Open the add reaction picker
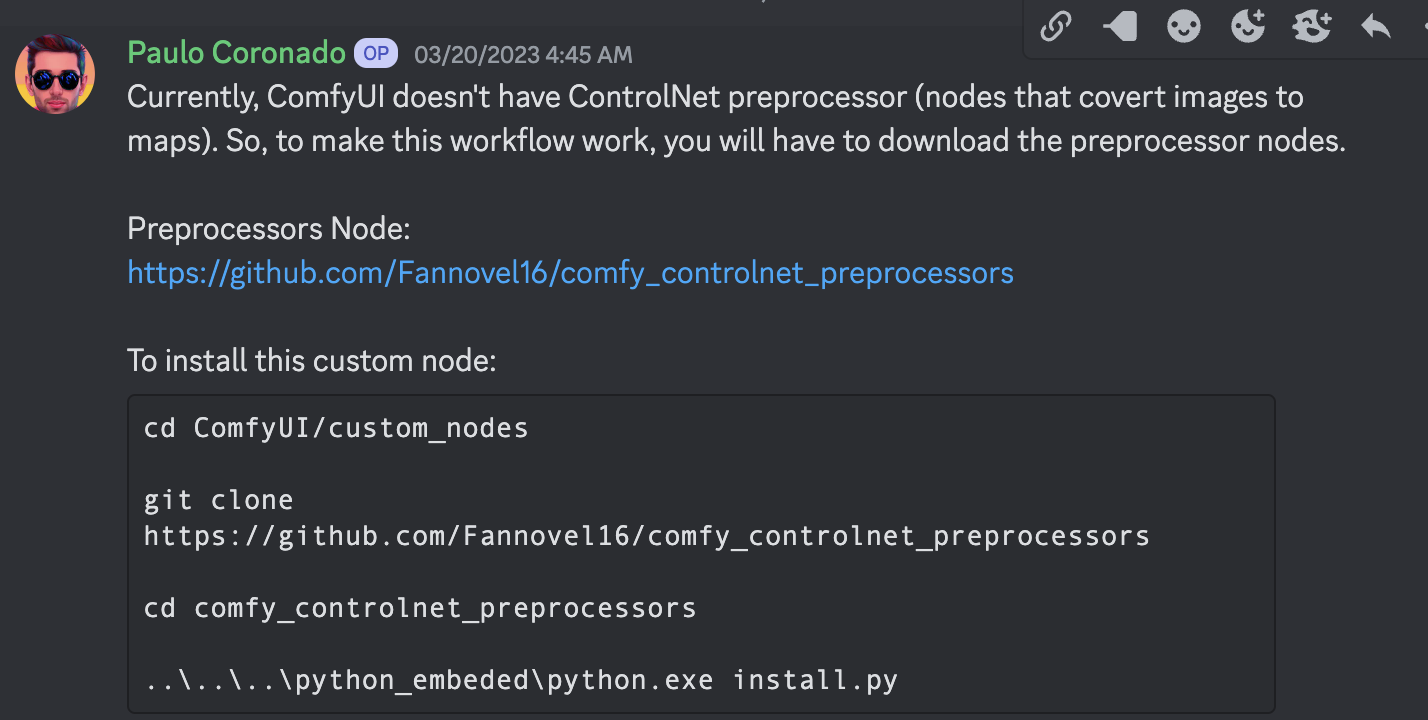1428x720 pixels. [x=1247, y=28]
